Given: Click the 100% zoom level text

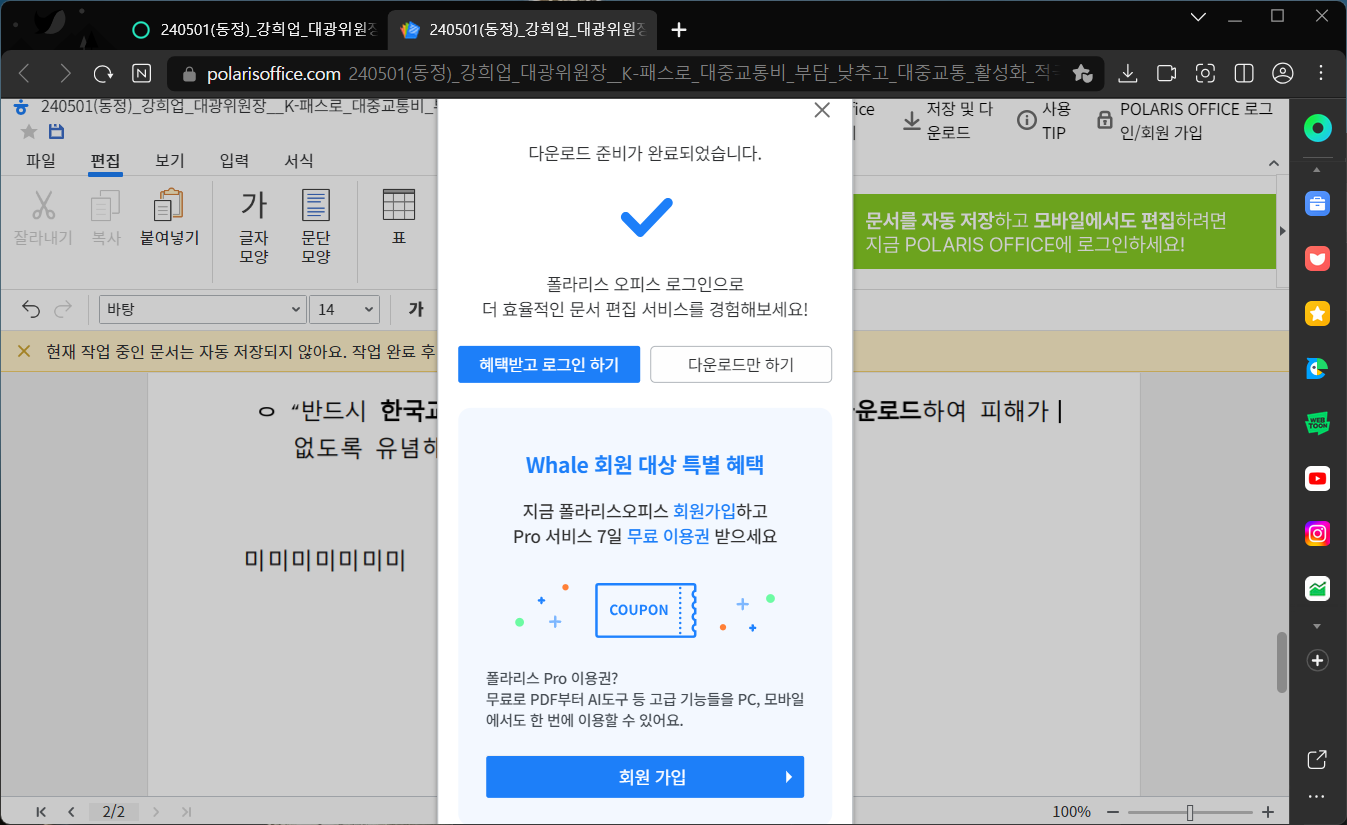Looking at the screenshot, I should coord(1072,811).
